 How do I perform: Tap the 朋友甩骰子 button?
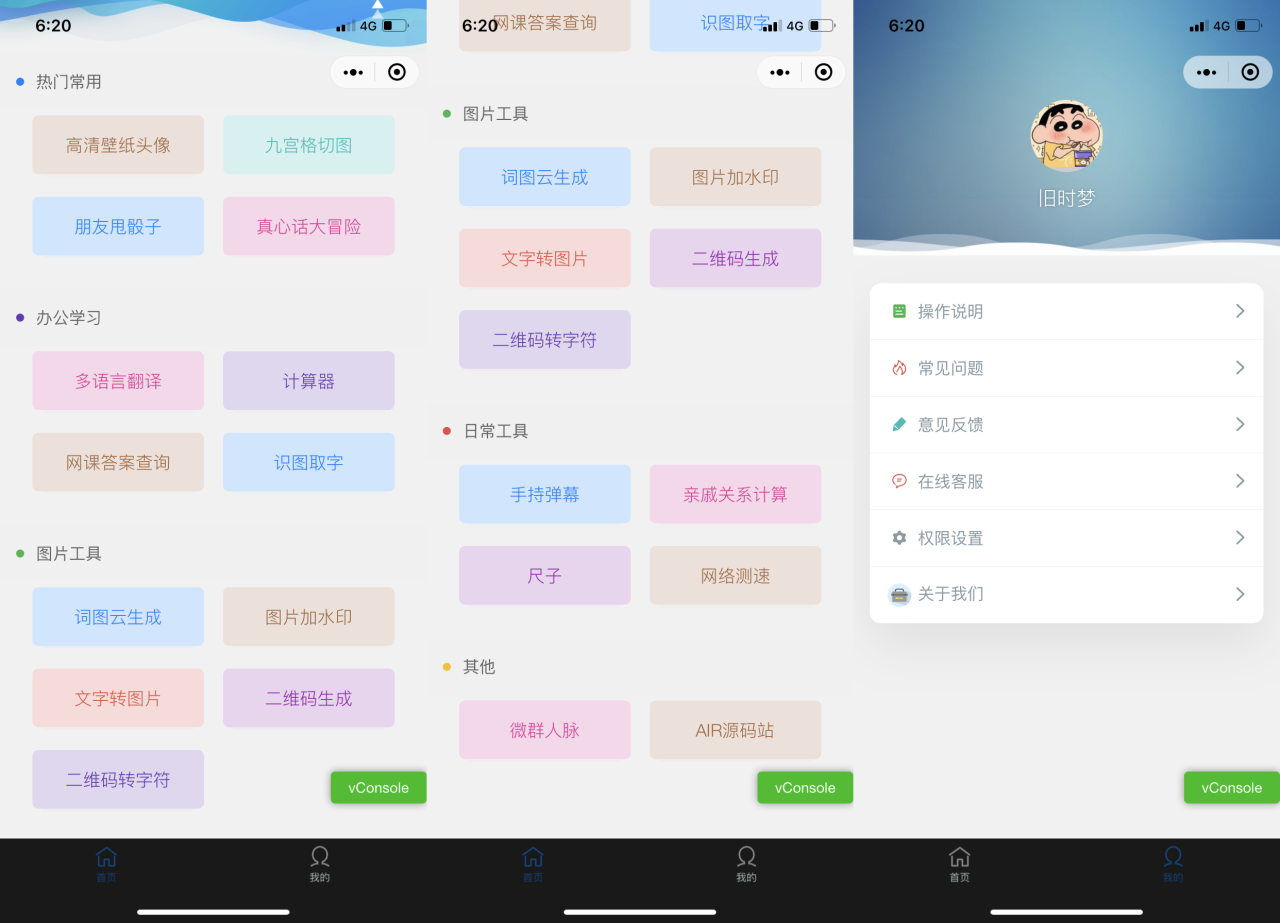pyautogui.click(x=118, y=226)
